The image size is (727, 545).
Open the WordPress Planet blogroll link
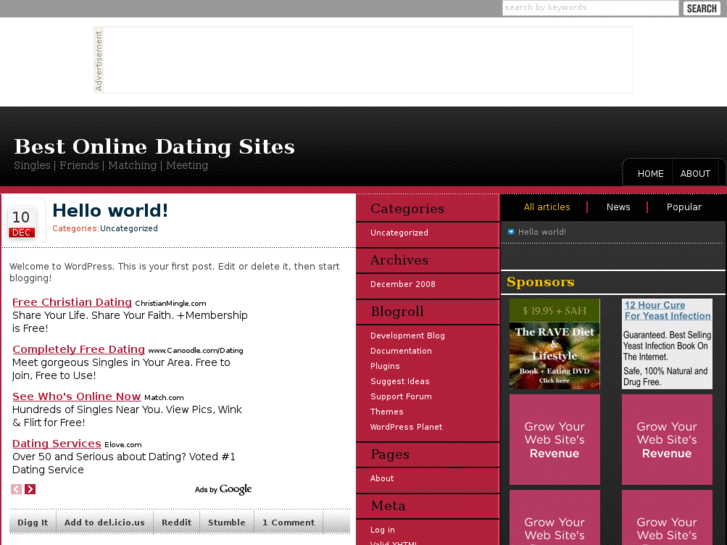click(x=406, y=427)
